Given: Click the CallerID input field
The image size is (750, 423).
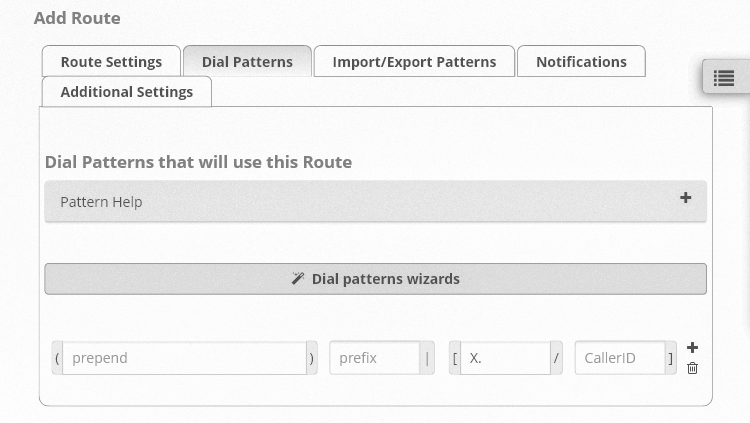Looking at the screenshot, I should [x=620, y=358].
